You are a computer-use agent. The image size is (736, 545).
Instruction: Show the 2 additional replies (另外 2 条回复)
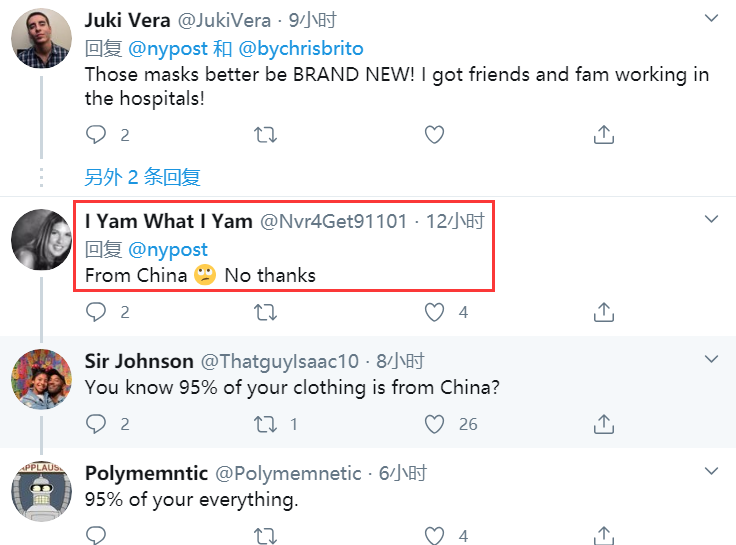click(x=143, y=177)
